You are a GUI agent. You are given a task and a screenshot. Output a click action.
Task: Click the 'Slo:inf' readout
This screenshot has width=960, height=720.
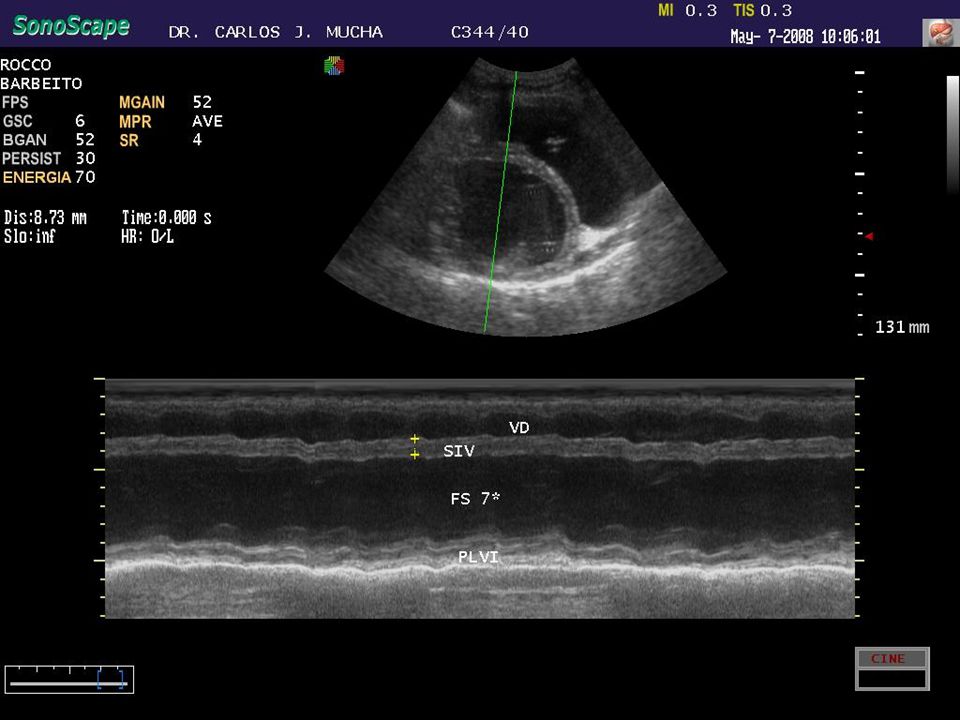pos(29,236)
